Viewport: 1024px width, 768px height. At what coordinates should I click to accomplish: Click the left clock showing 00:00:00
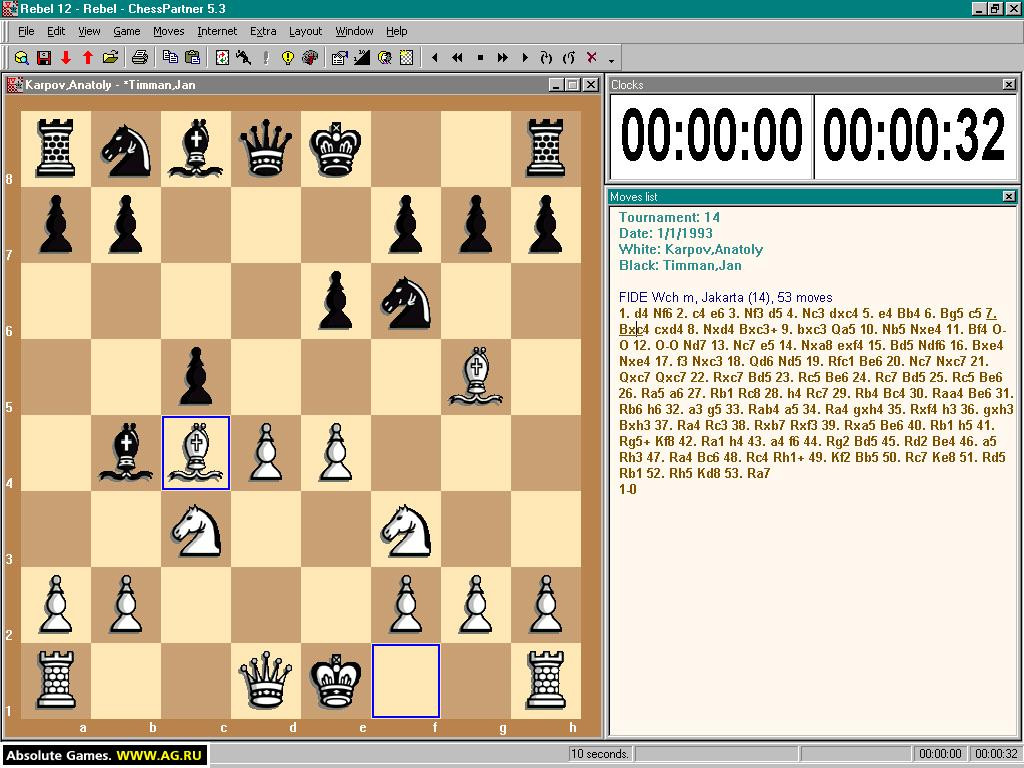[711, 136]
